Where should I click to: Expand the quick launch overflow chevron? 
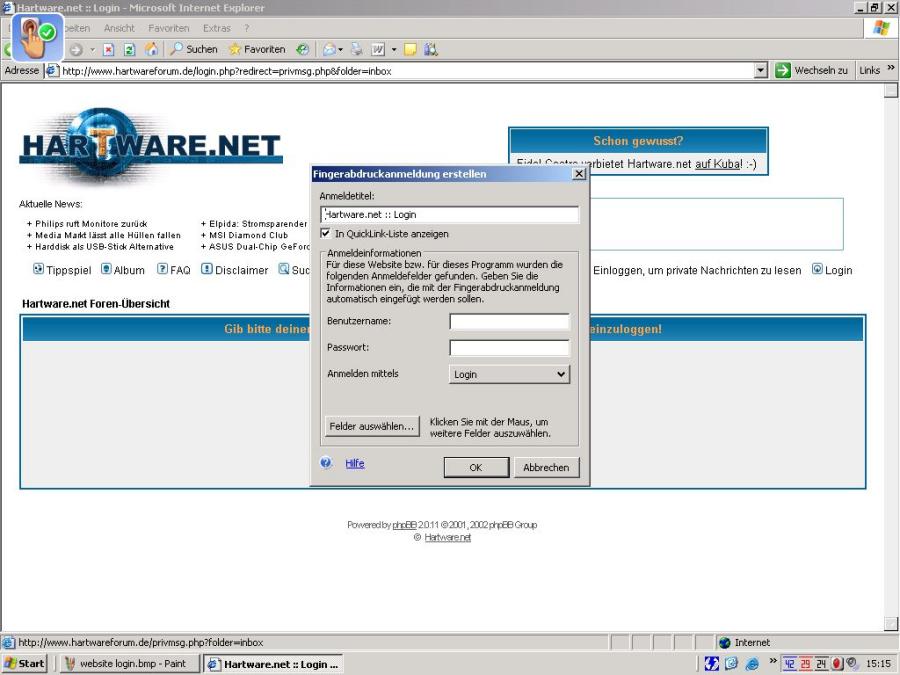[773, 660]
